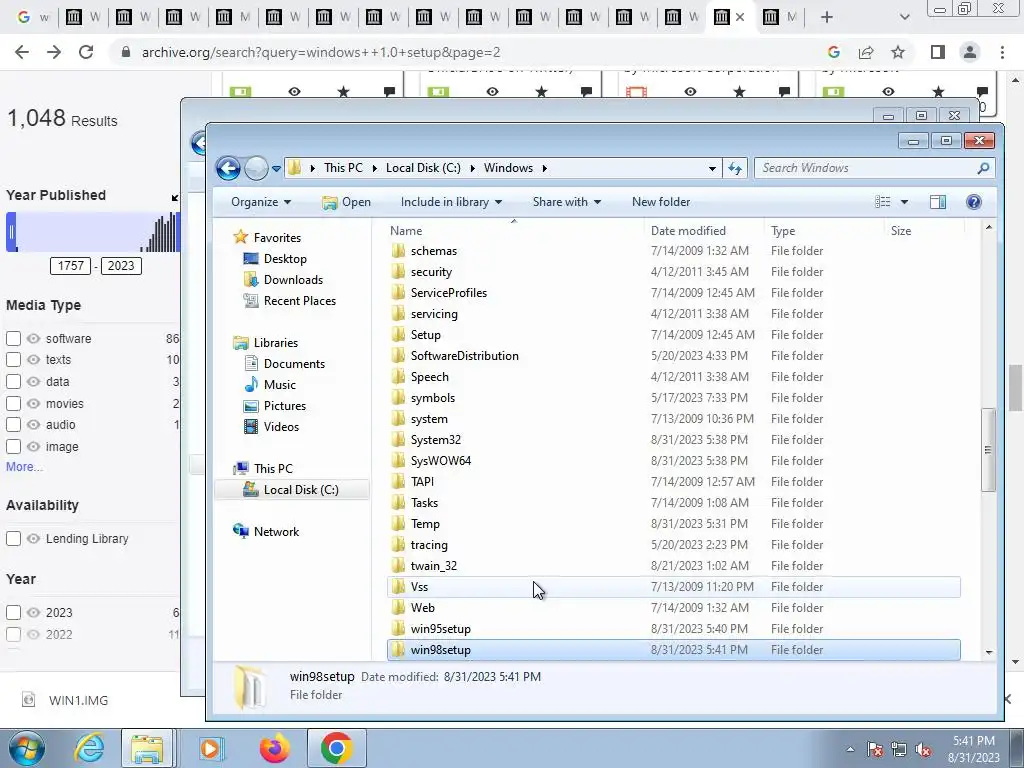Bookmark this page with star icon
Viewport: 1024px width, 768px height.
point(898,52)
